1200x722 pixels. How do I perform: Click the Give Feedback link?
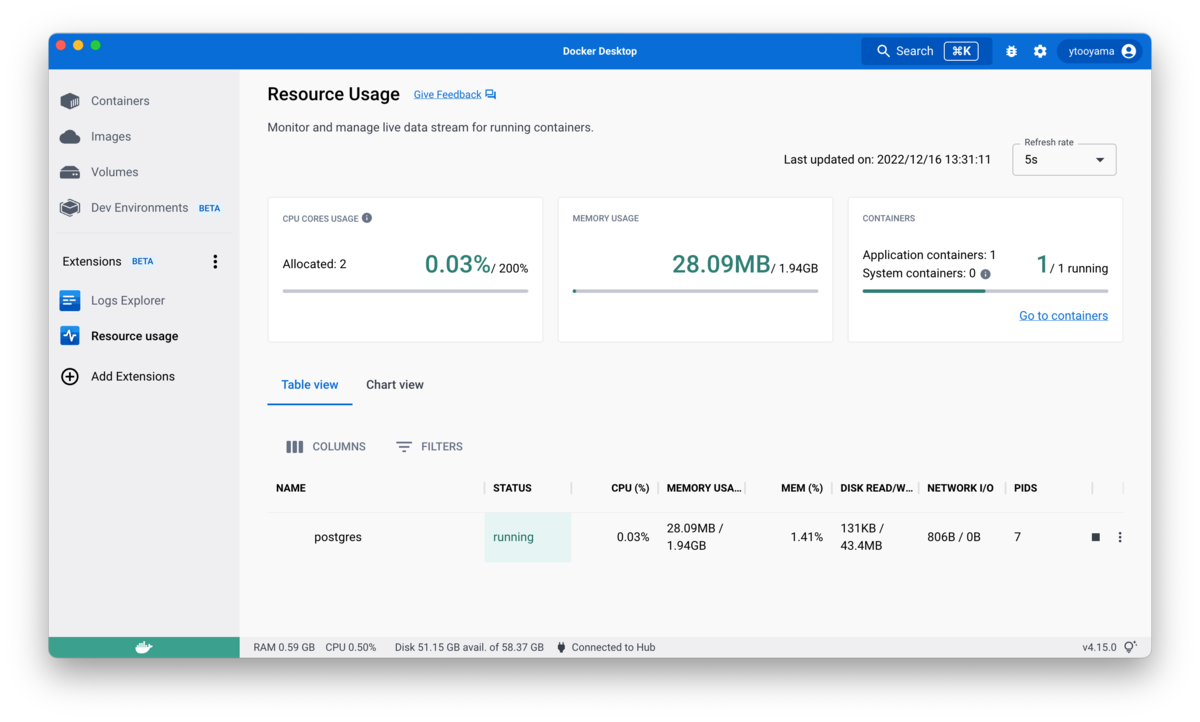(447, 95)
